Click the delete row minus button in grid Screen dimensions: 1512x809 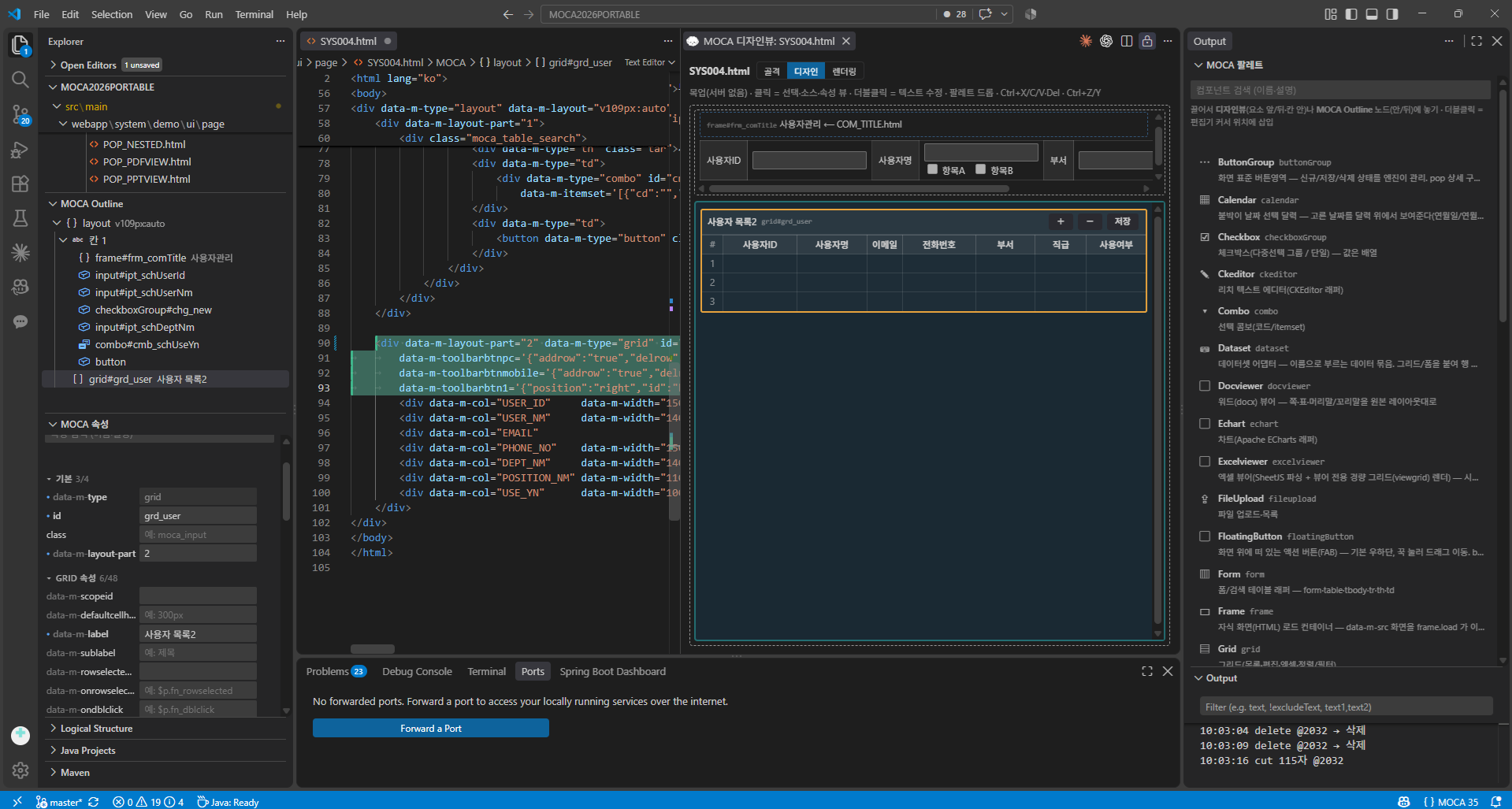click(1090, 221)
